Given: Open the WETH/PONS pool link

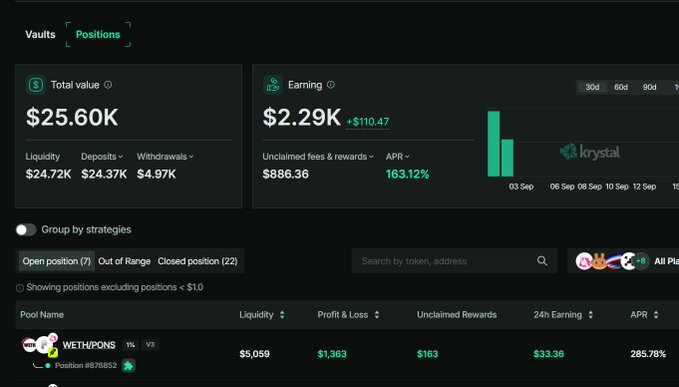Looking at the screenshot, I should 89,345.
